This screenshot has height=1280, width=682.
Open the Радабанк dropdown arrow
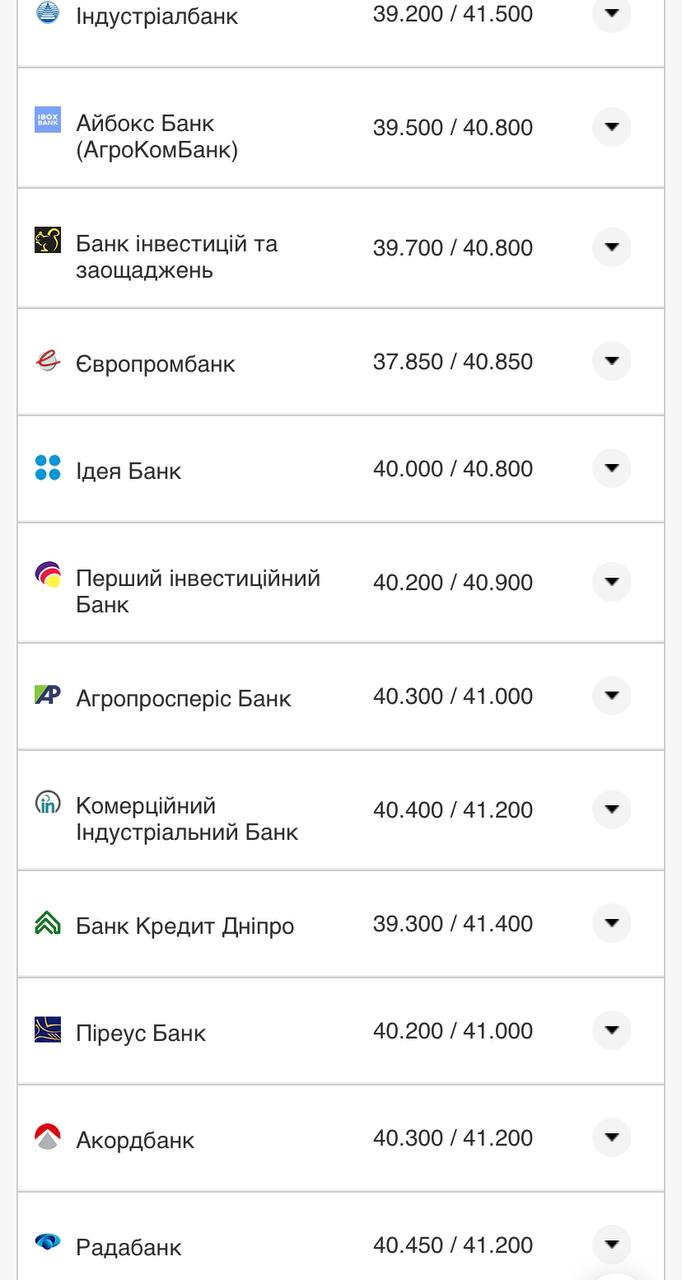point(611,1243)
